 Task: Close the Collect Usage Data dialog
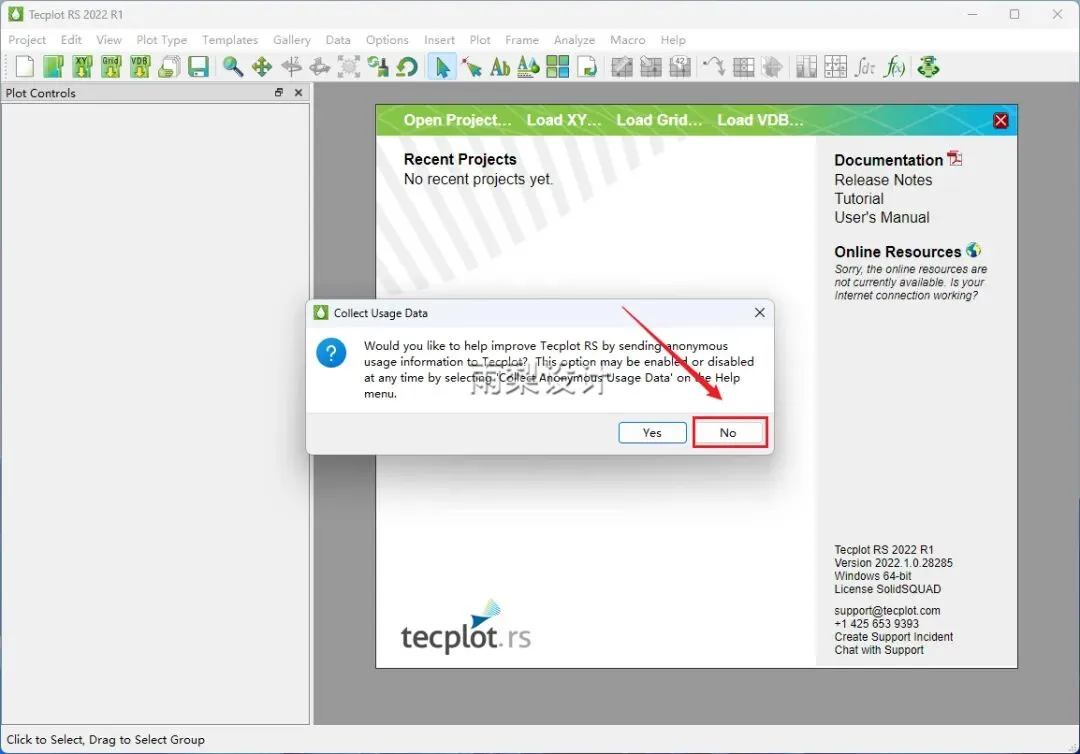pyautogui.click(x=760, y=313)
